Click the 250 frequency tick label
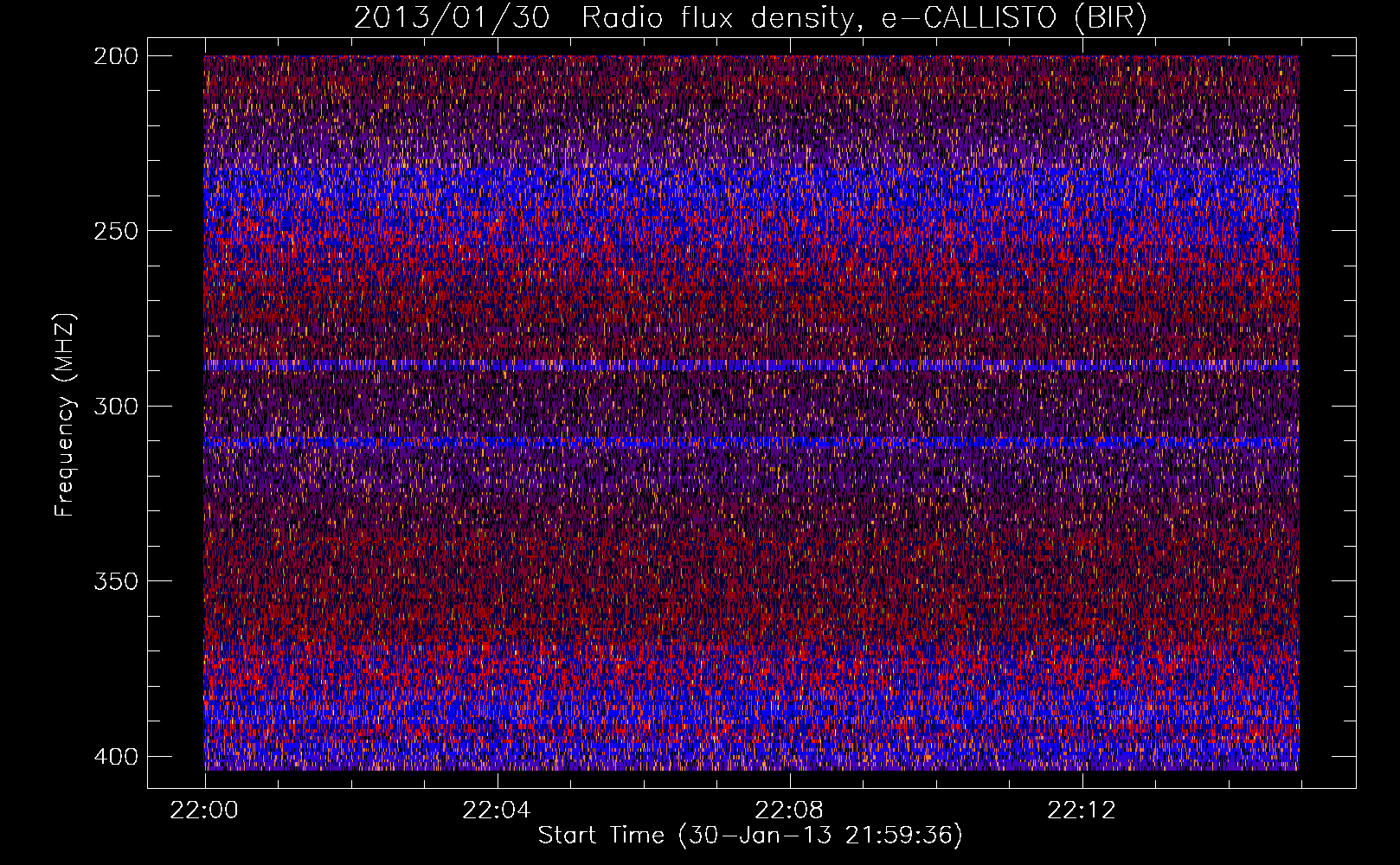The height and width of the screenshot is (865, 1400). coord(115,231)
